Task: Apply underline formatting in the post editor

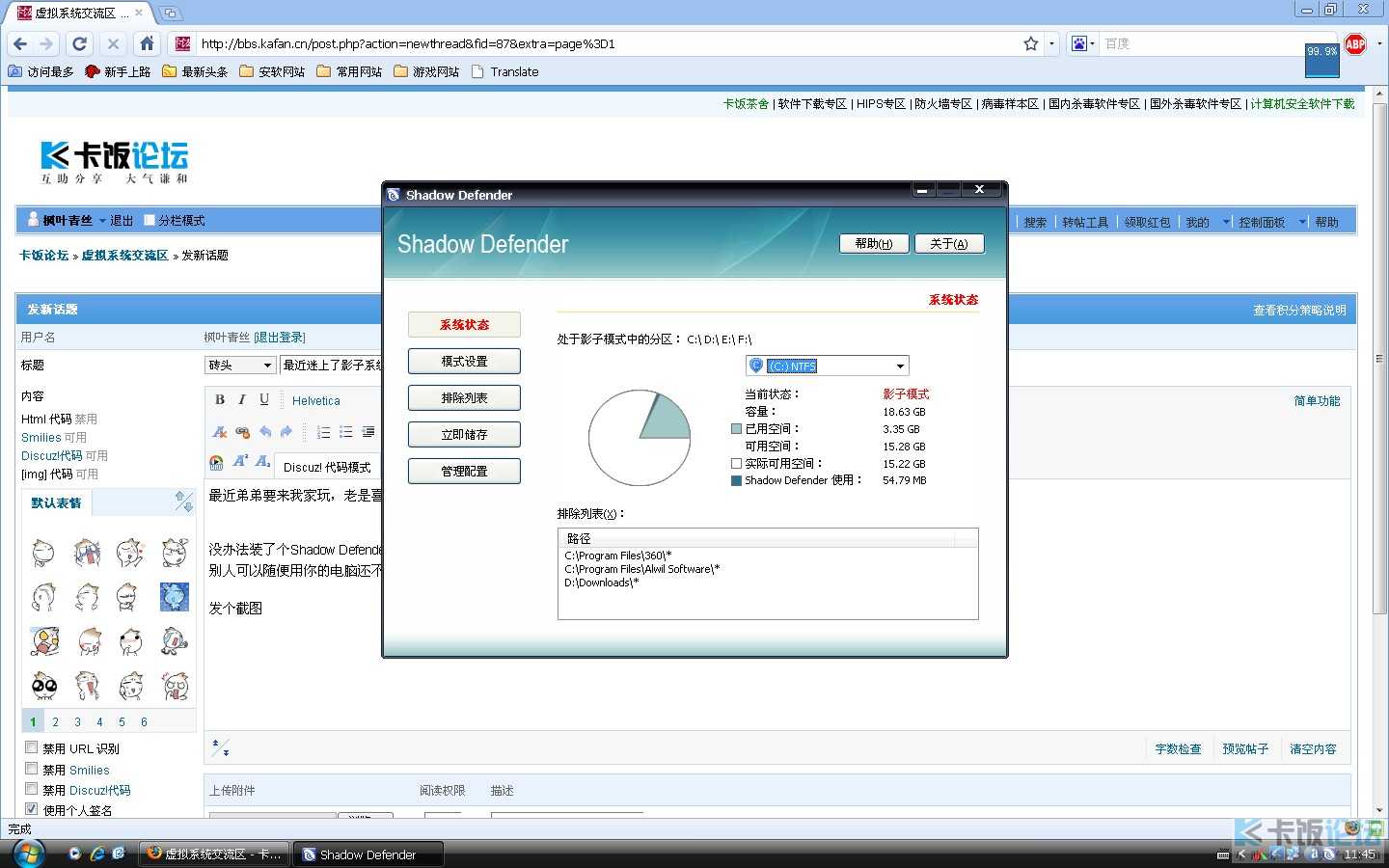Action: 263,399
